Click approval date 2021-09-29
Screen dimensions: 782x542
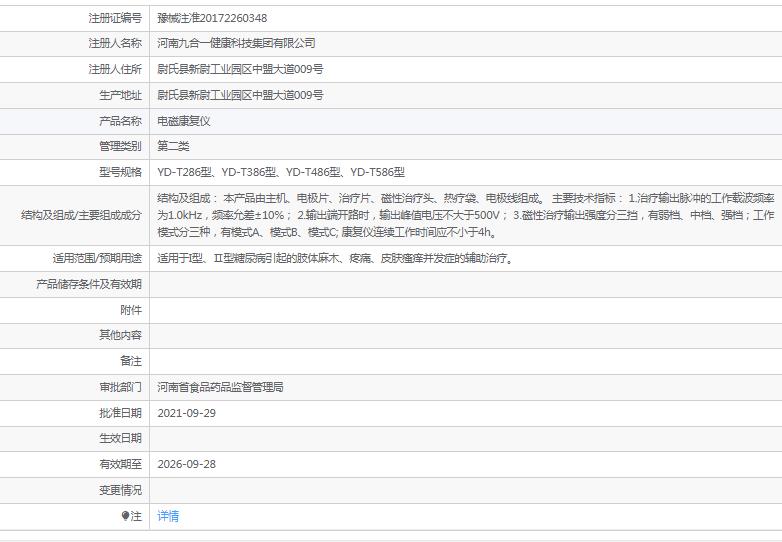(x=187, y=413)
